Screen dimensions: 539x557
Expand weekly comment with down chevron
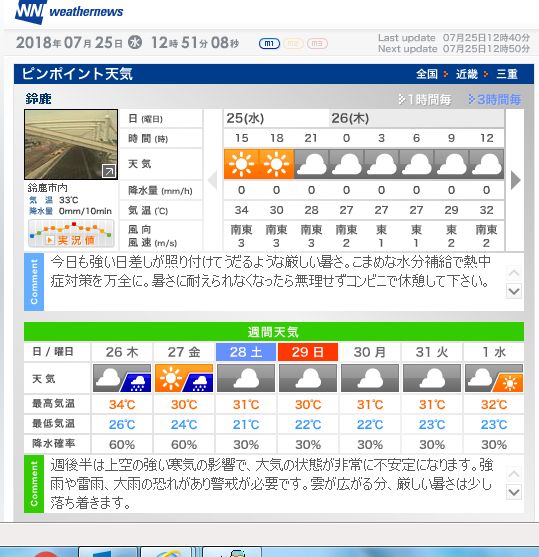pyautogui.click(x=514, y=492)
